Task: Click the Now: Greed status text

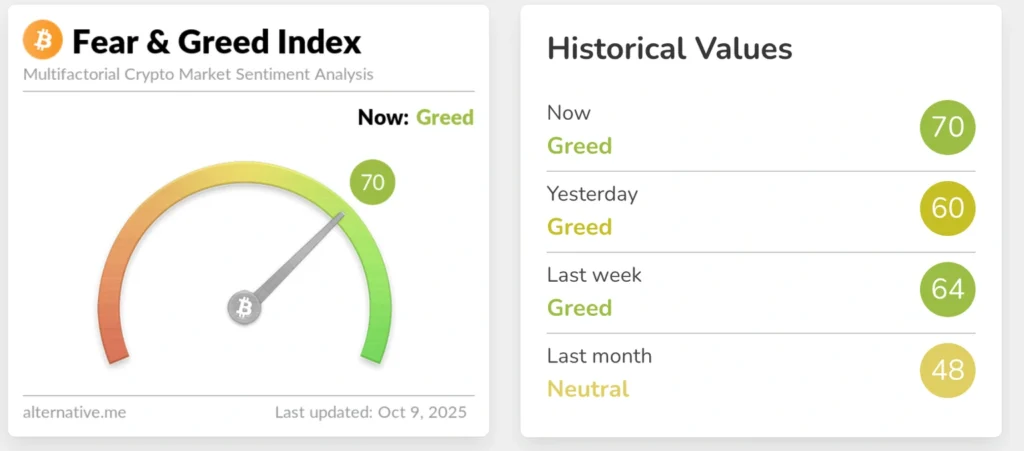Action: click(x=415, y=118)
